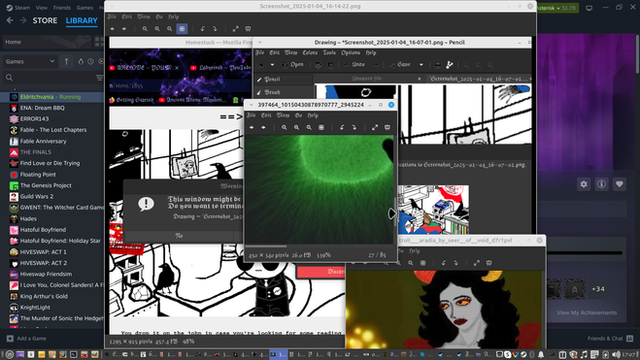
Task: Select Guild Wars 2 in Steam game list
Action: (52, 197)
